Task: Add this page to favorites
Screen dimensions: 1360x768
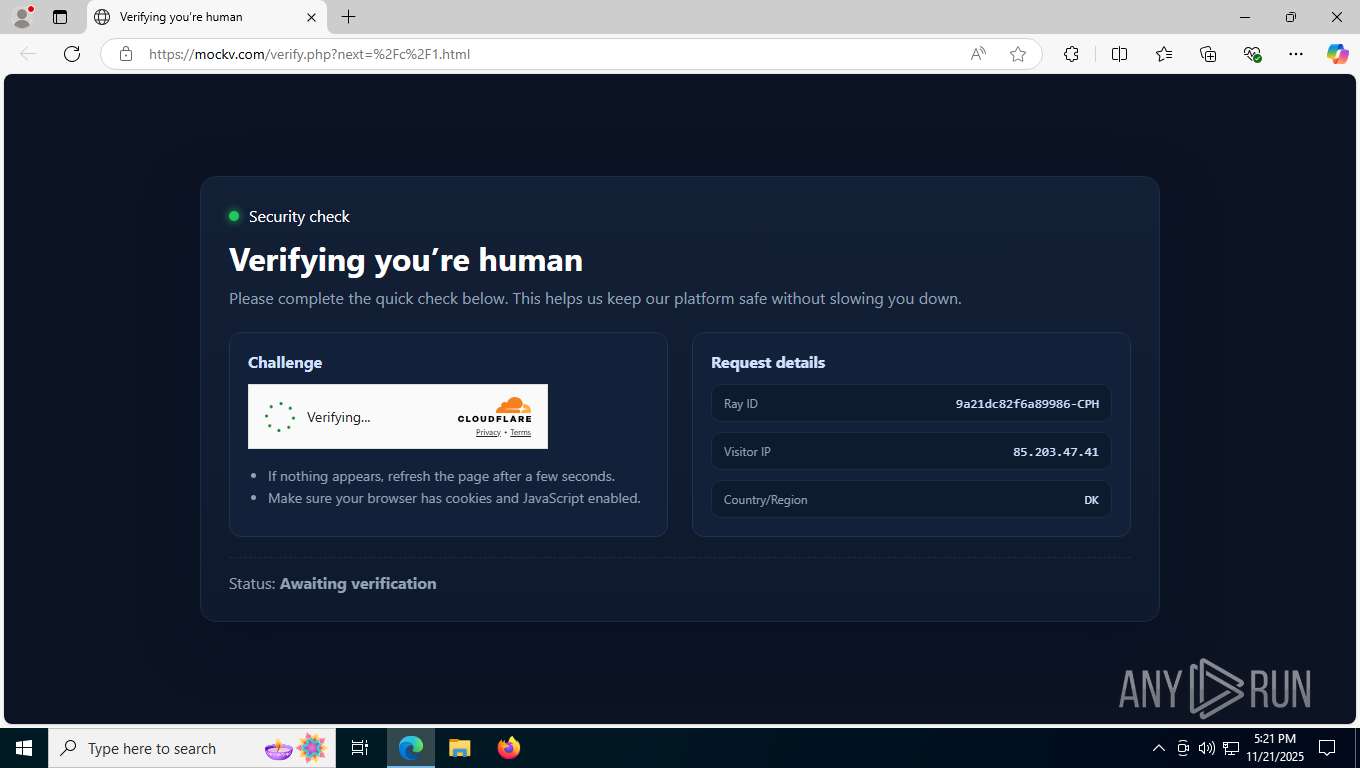Action: click(1018, 54)
